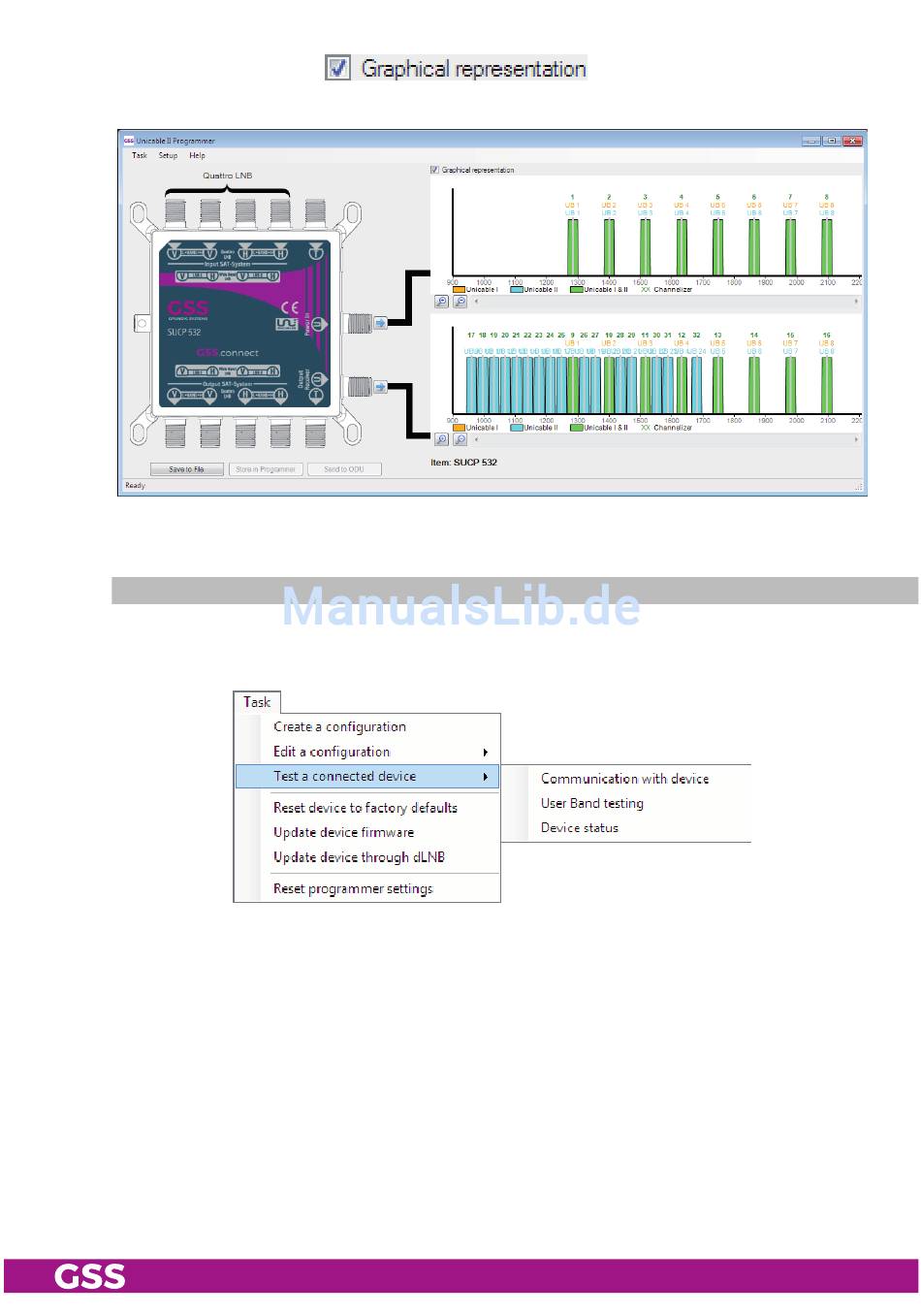Select the green bar of channel 1 in the upper chart
921x1316 pixels.
point(572,247)
